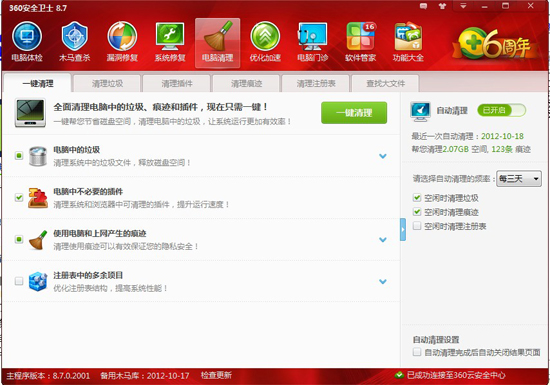Open 木马查杀 trojan scan

[x=75, y=42]
